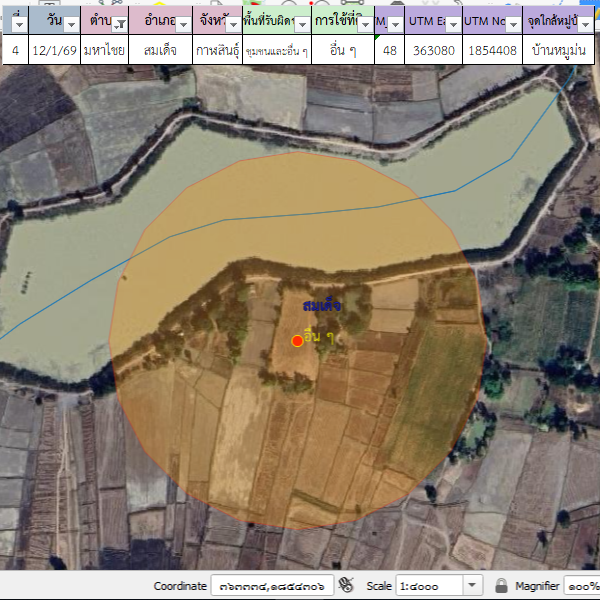Open filter for UTM North column
The height and width of the screenshot is (600, 600).
(x=512, y=24)
